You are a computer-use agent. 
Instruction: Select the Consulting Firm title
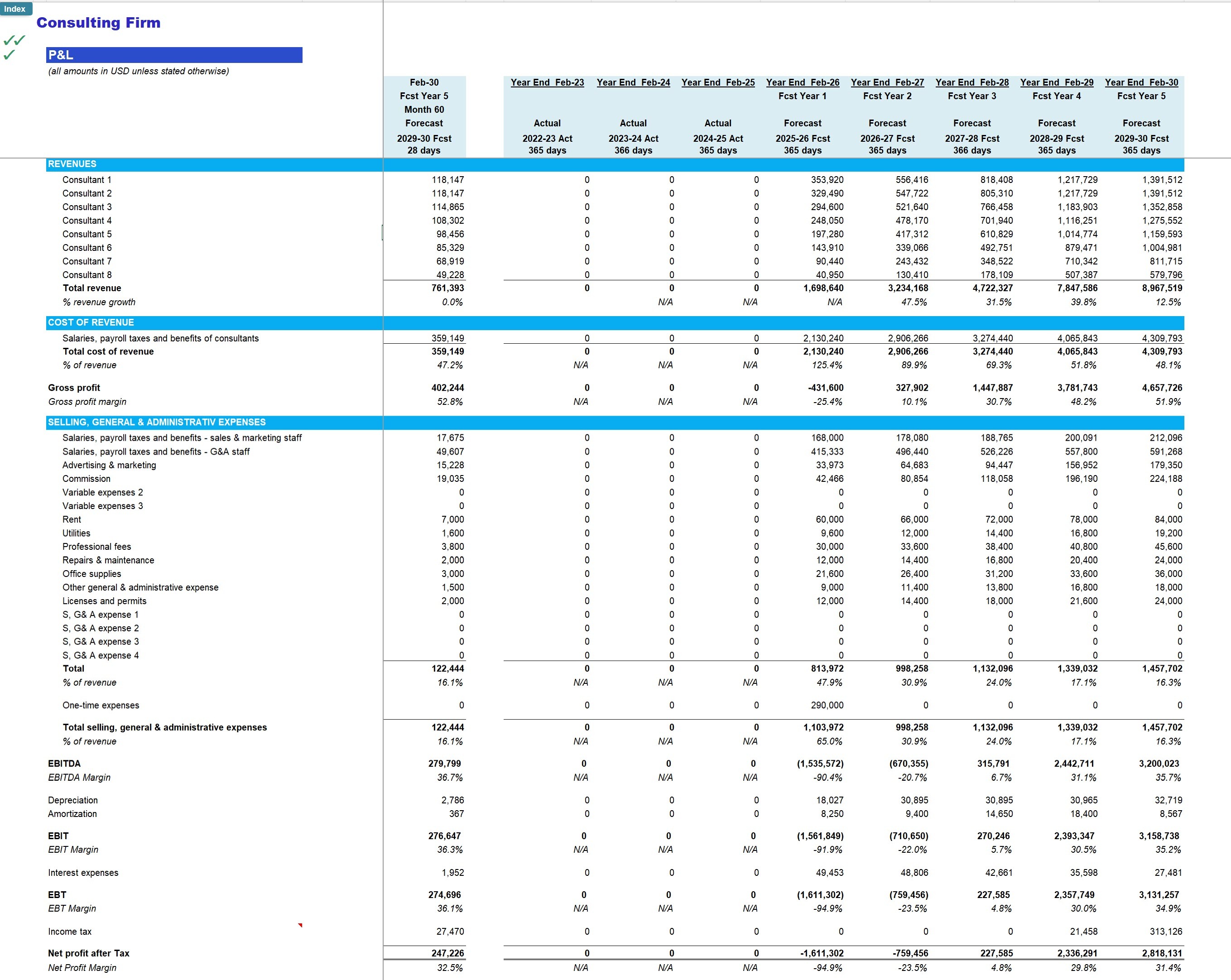pyautogui.click(x=98, y=23)
